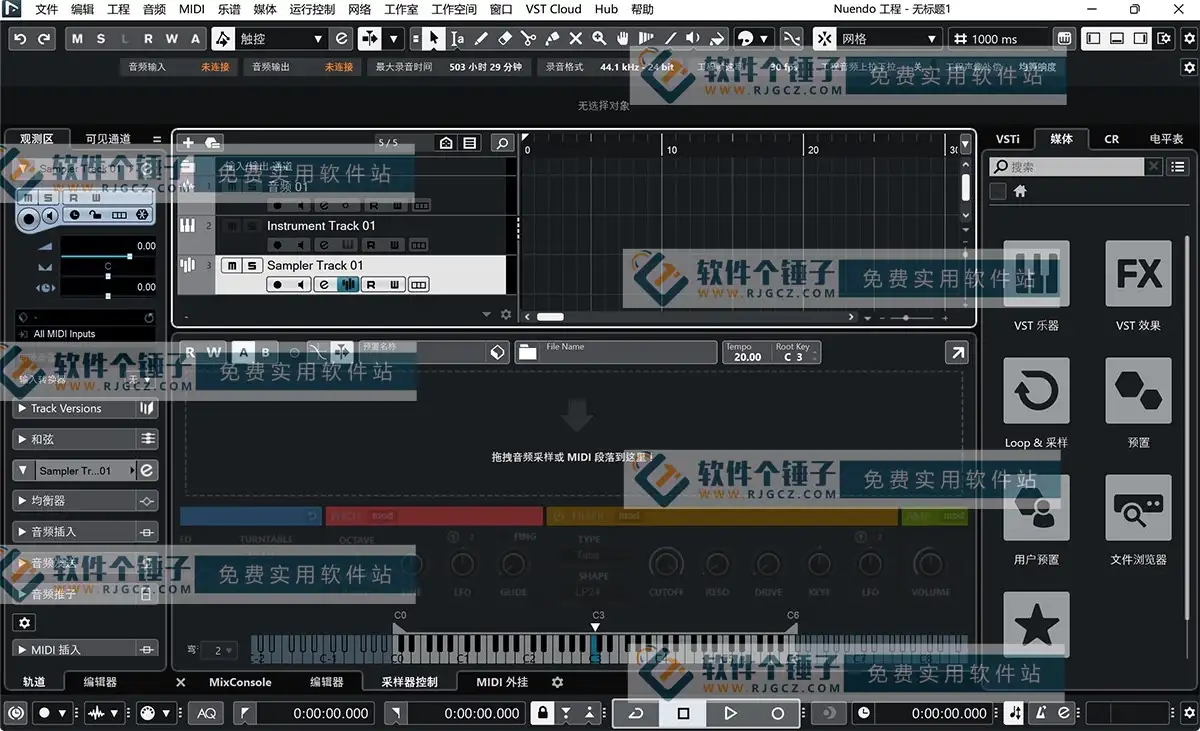Click the Add Track plus icon
The width and height of the screenshot is (1200, 731).
188,143
